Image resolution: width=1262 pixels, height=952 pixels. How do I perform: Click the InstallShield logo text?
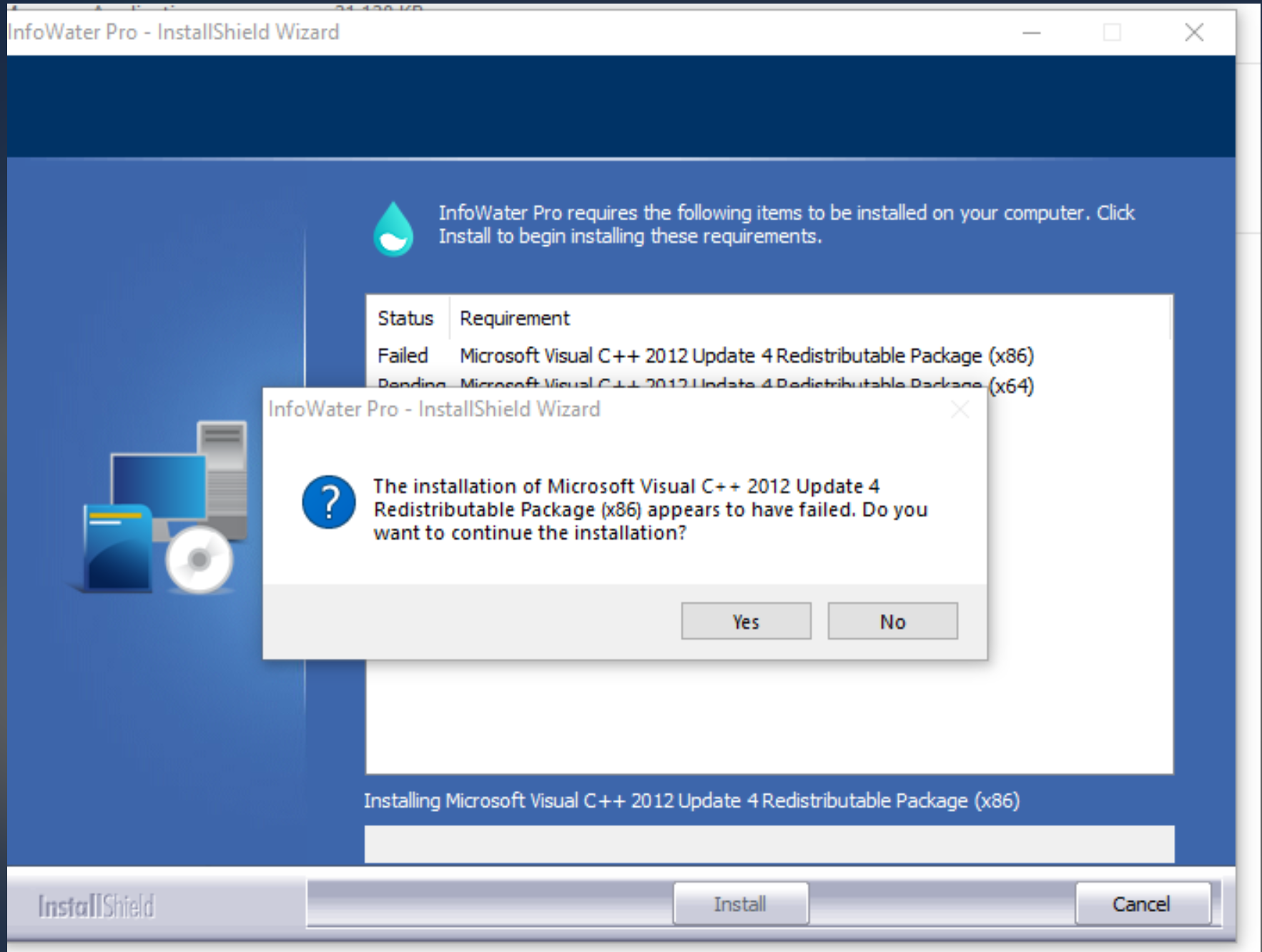97,903
